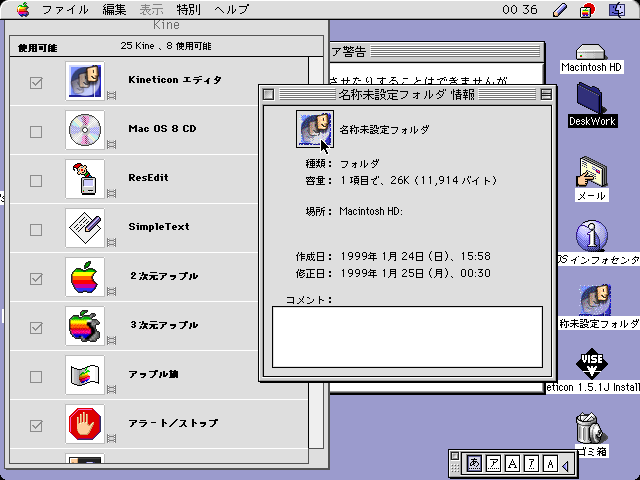Select the アップル旗 flag icon
The width and height of the screenshot is (640, 480).
[85, 375]
